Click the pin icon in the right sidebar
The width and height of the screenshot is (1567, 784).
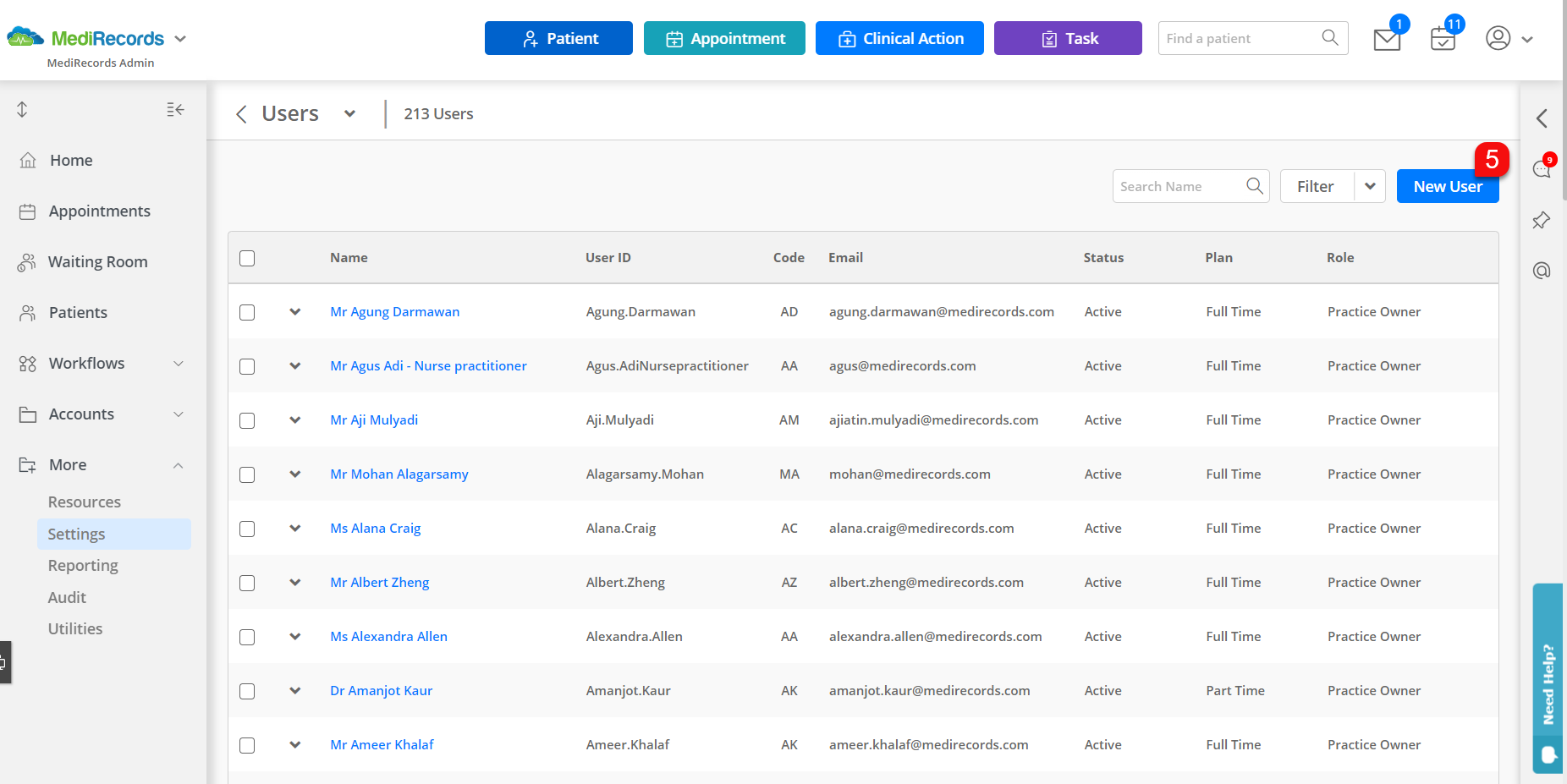pos(1542,220)
